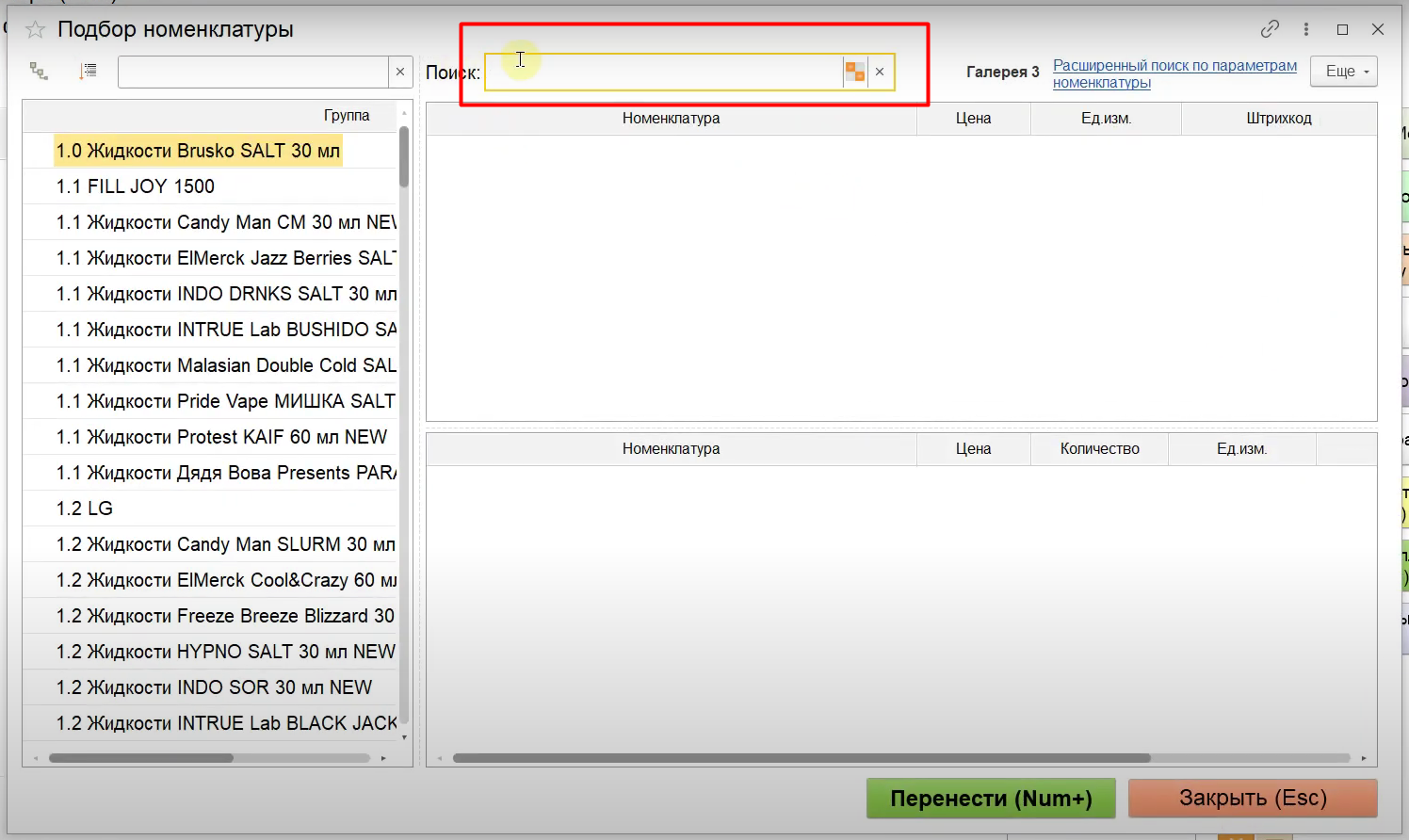Viewport: 1409px width, 840px height.
Task: Add window to favorites with star icon
Action: (35, 30)
